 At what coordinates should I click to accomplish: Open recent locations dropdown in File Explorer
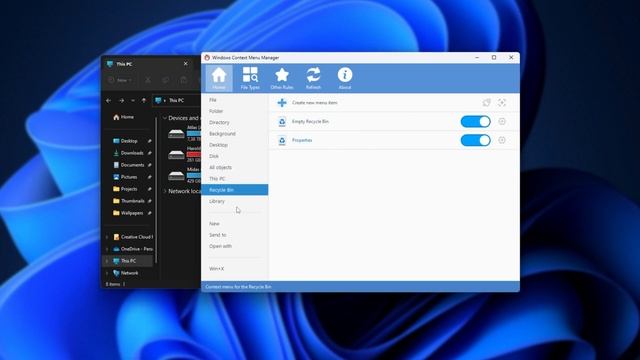[x=133, y=100]
